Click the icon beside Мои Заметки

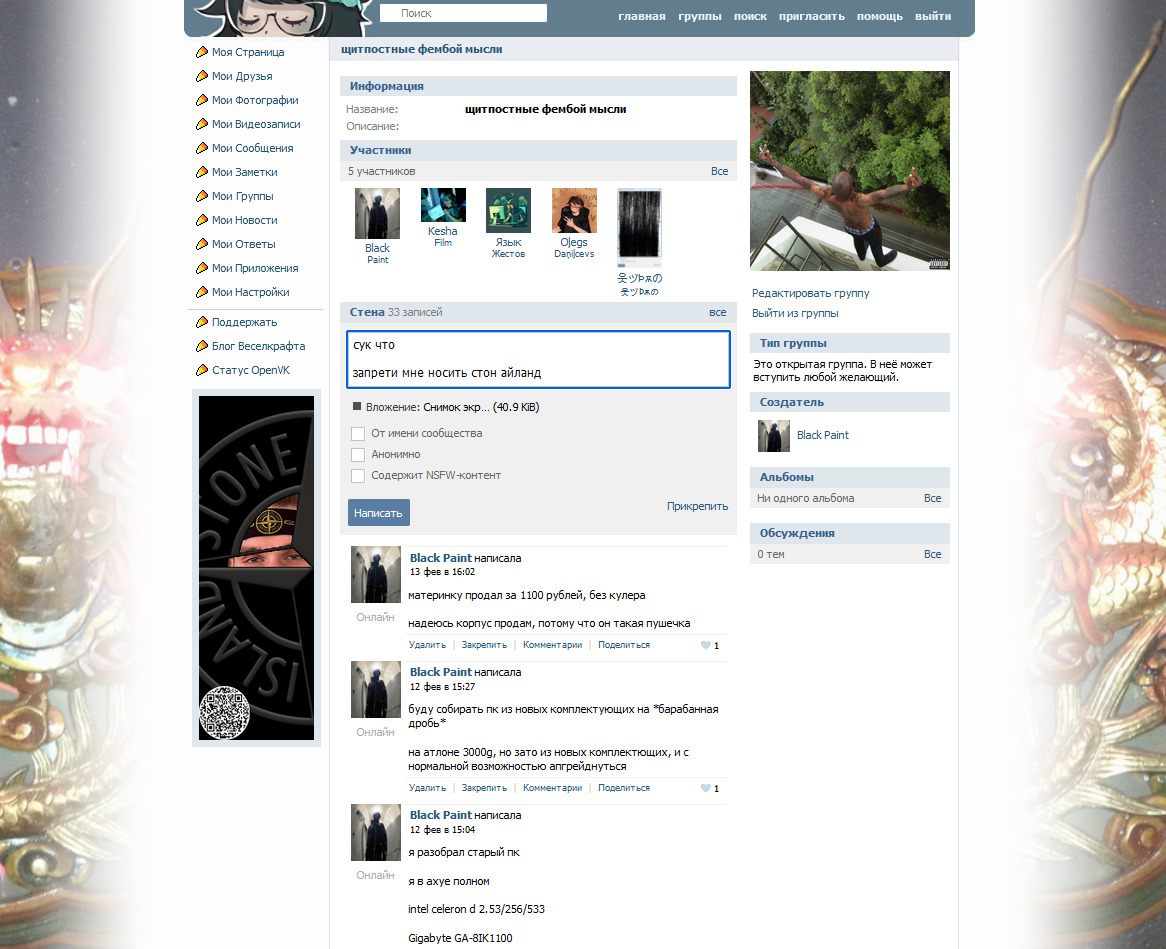(x=202, y=172)
